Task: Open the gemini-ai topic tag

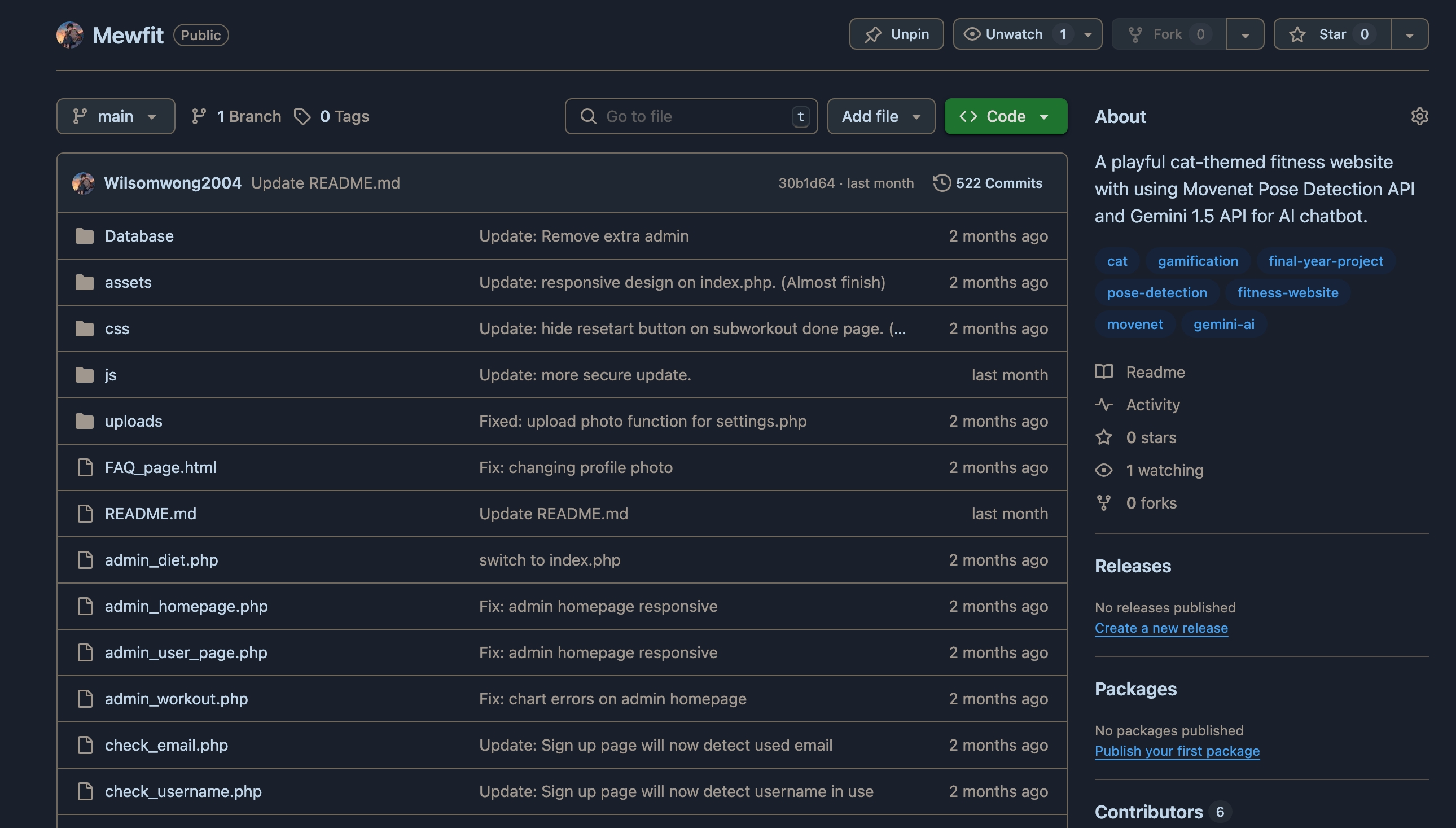Action: [1223, 324]
